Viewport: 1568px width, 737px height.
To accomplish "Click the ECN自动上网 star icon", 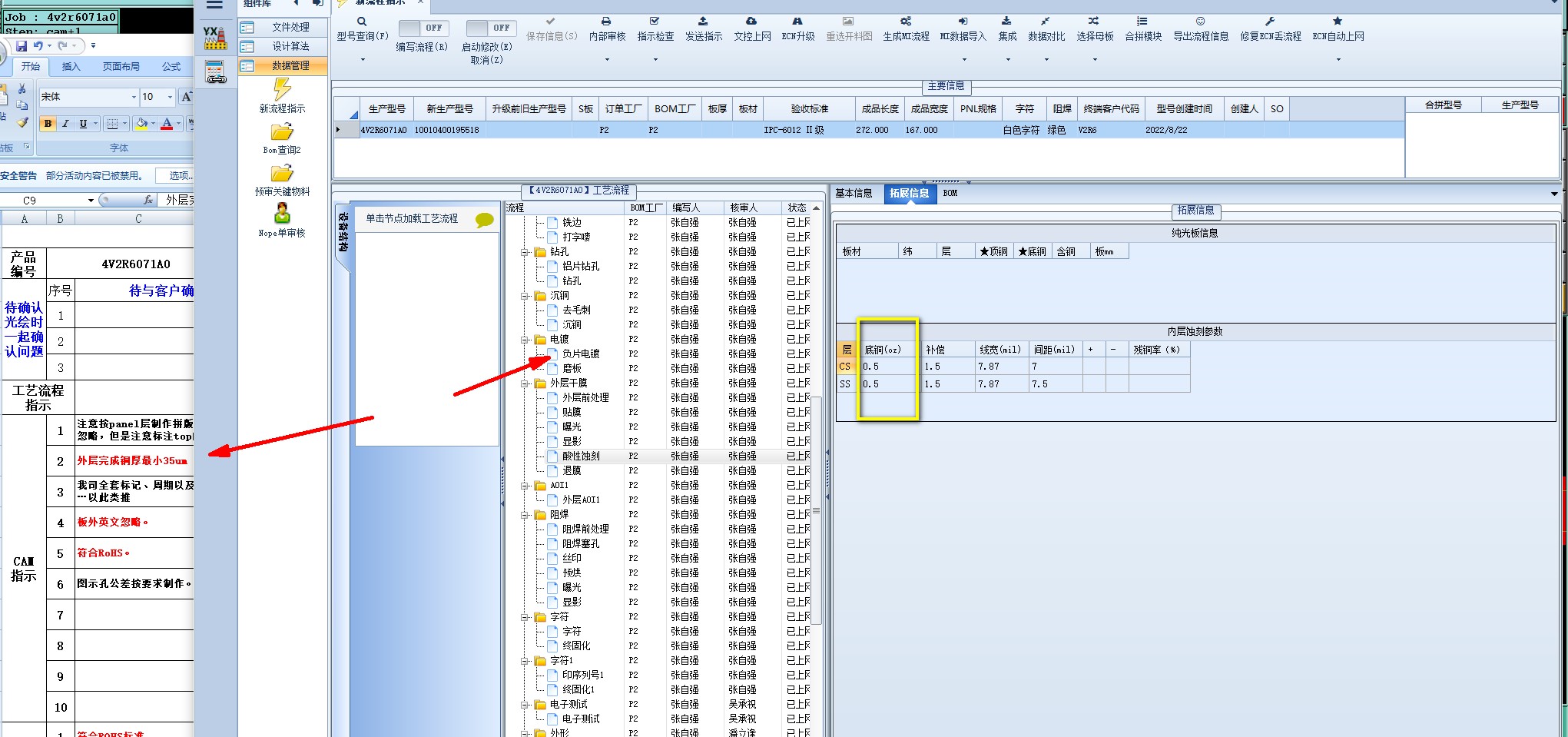I will click(1338, 22).
